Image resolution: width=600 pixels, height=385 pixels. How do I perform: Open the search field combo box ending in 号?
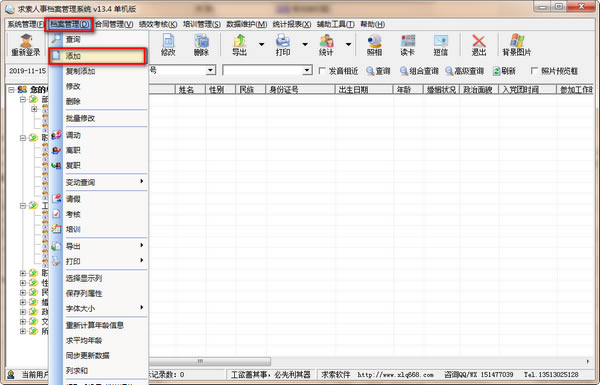coord(211,70)
